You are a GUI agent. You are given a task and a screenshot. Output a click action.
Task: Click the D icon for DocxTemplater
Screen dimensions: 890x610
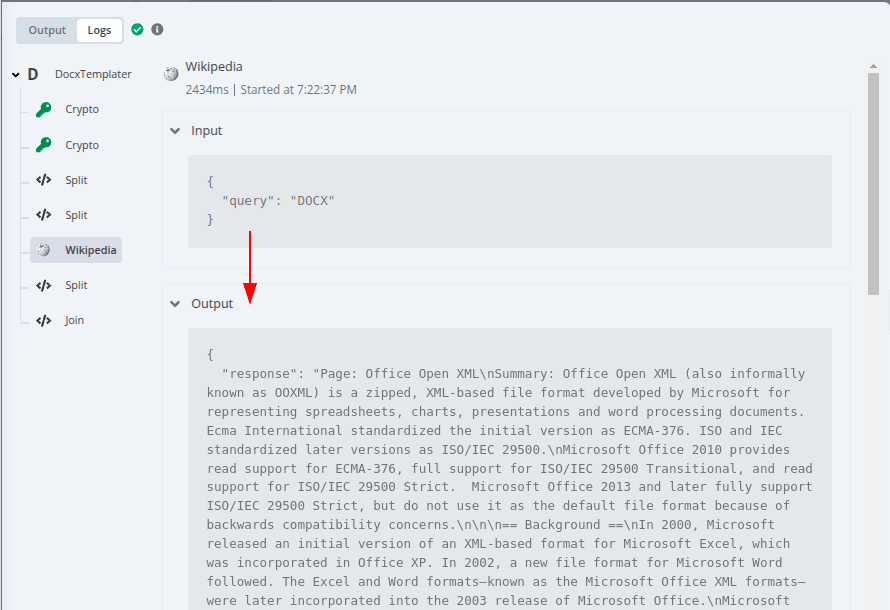33,74
